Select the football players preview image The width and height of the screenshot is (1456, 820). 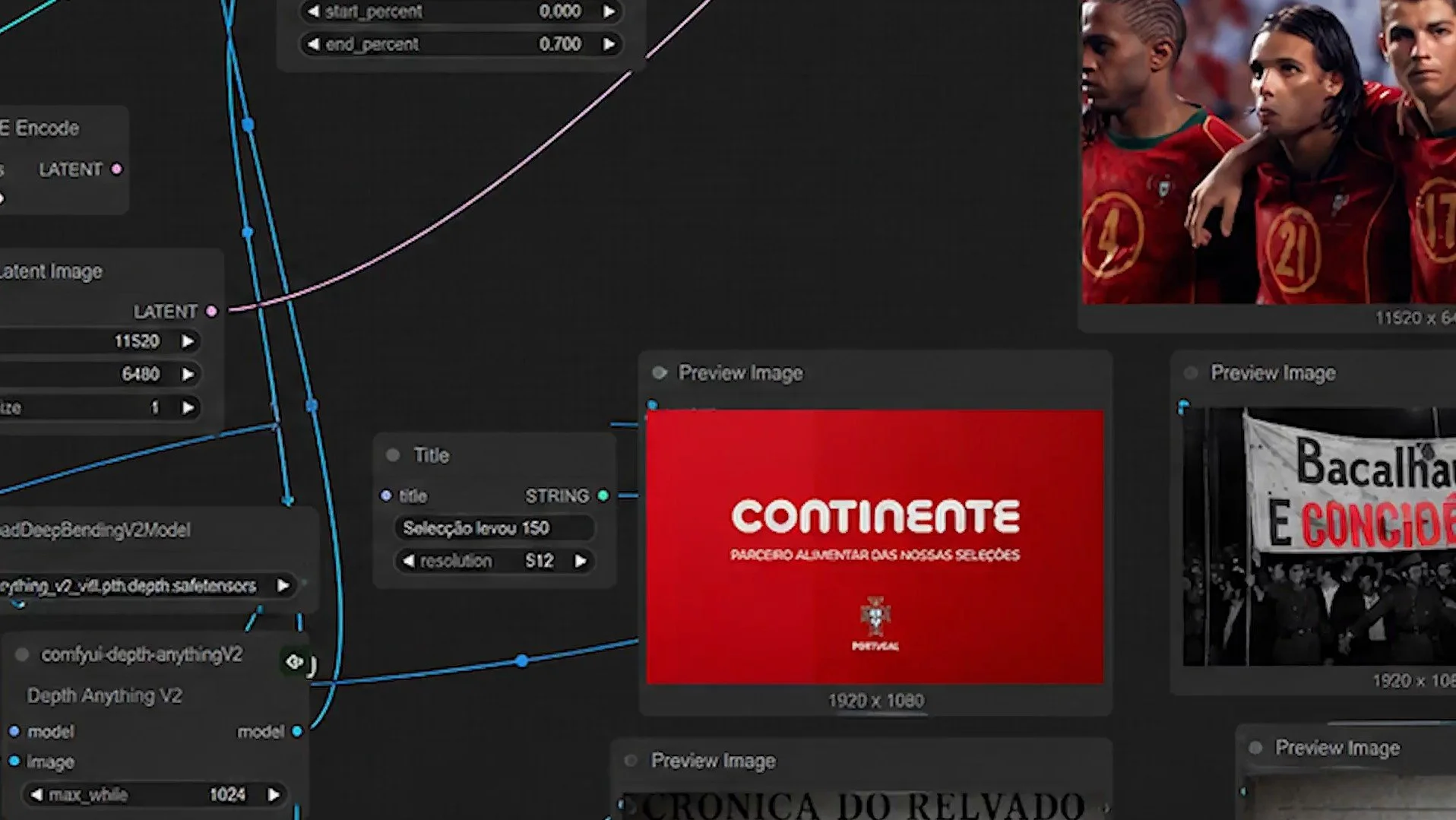click(1269, 152)
